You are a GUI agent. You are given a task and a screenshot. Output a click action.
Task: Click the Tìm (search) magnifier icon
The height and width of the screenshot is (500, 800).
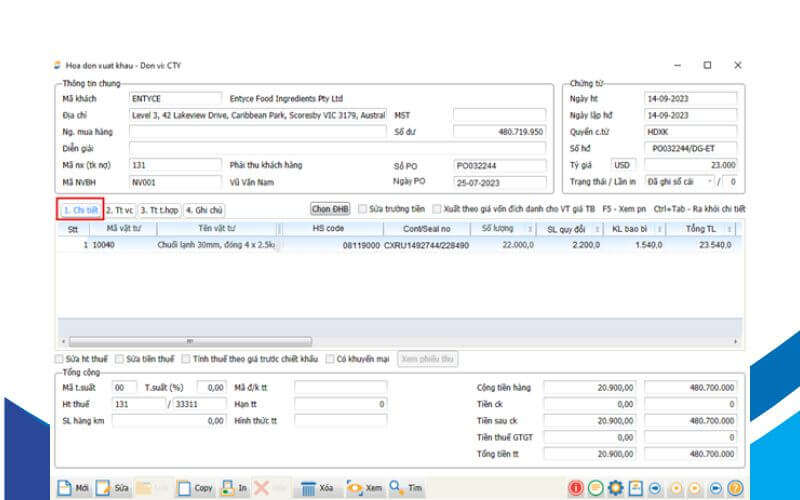pyautogui.click(x=396, y=488)
